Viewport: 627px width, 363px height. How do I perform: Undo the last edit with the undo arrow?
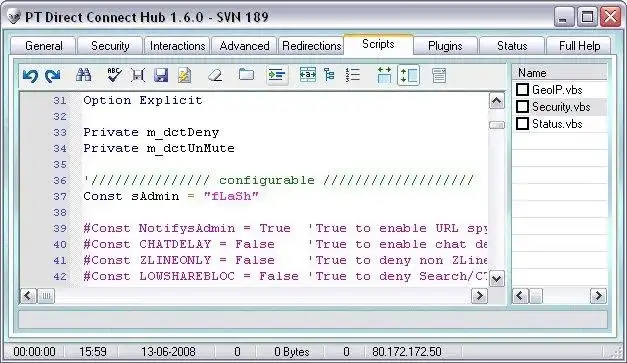click(x=30, y=75)
